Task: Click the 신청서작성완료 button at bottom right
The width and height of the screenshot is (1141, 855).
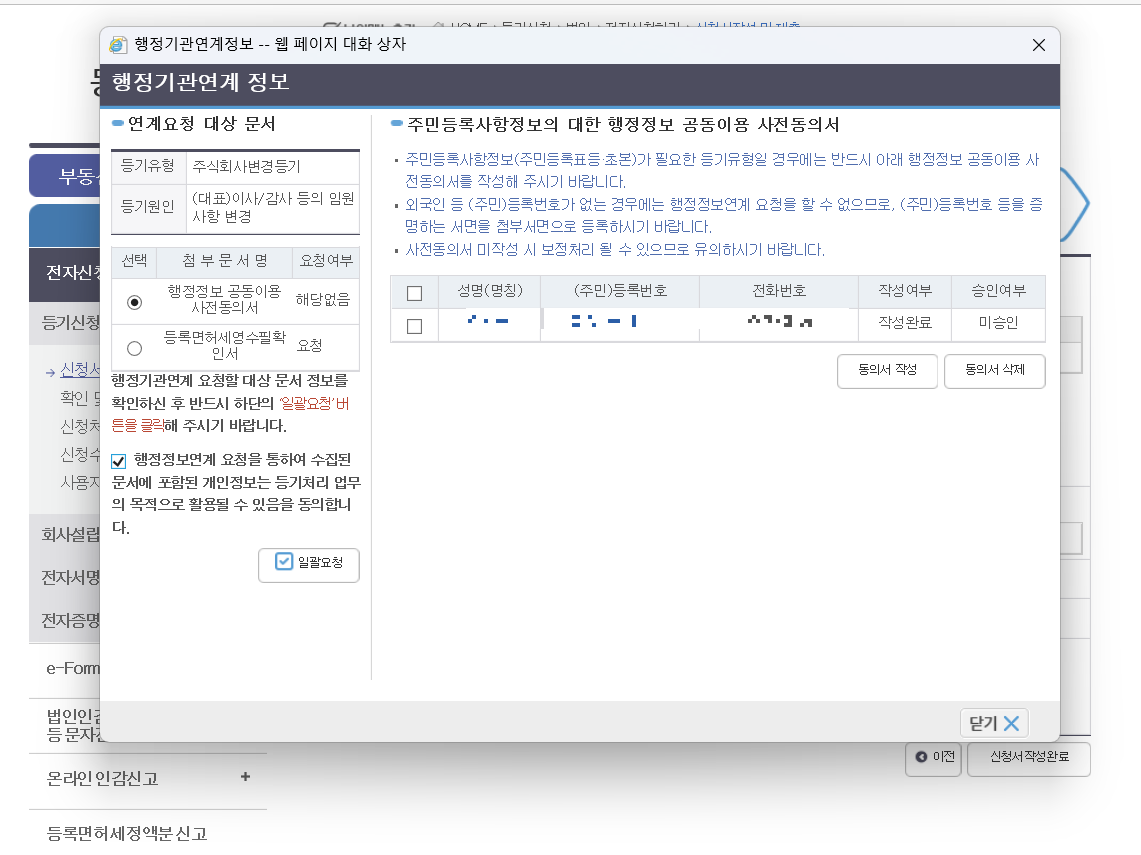Action: [1028, 759]
